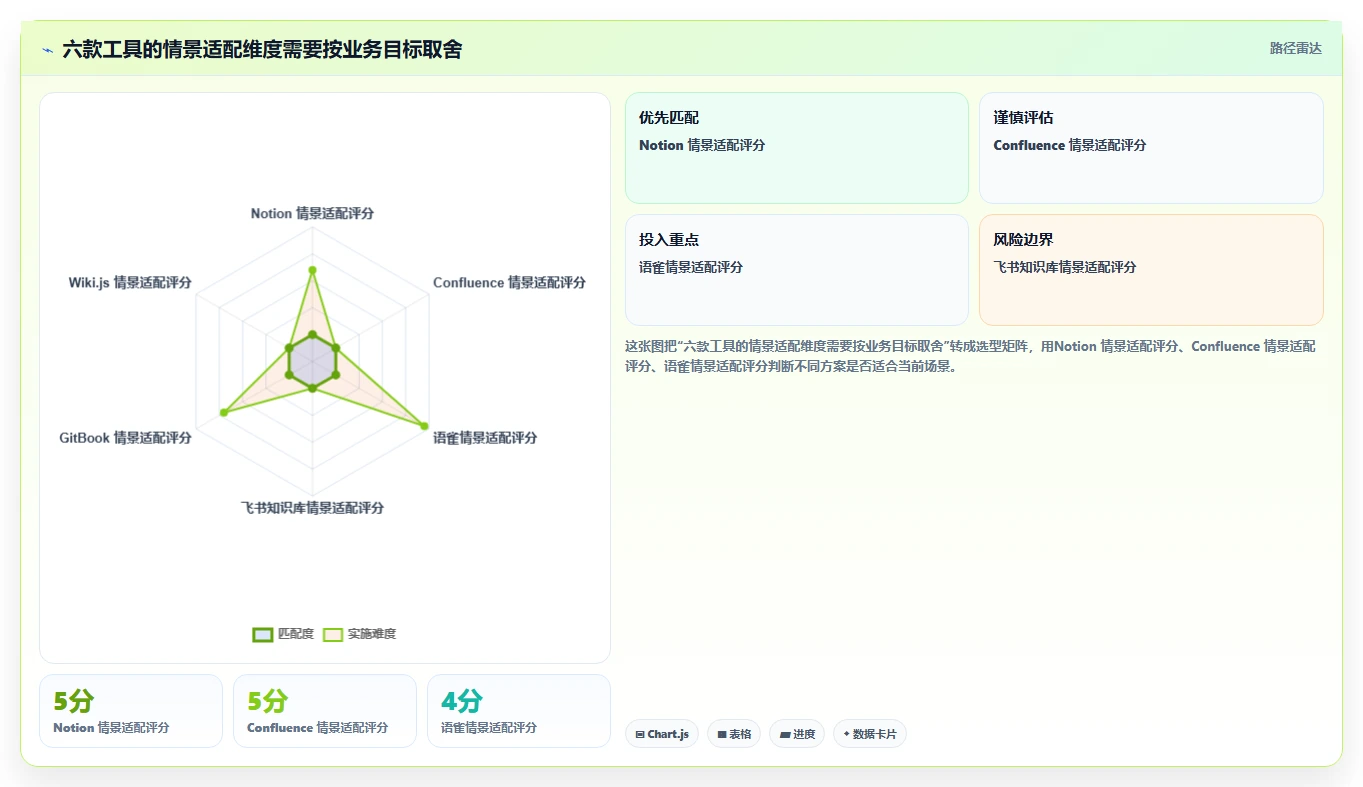1363x787 pixels.
Task: Click 语雀情景适配评分 text in 投入重点 card
Action: pyautogui.click(x=691, y=267)
